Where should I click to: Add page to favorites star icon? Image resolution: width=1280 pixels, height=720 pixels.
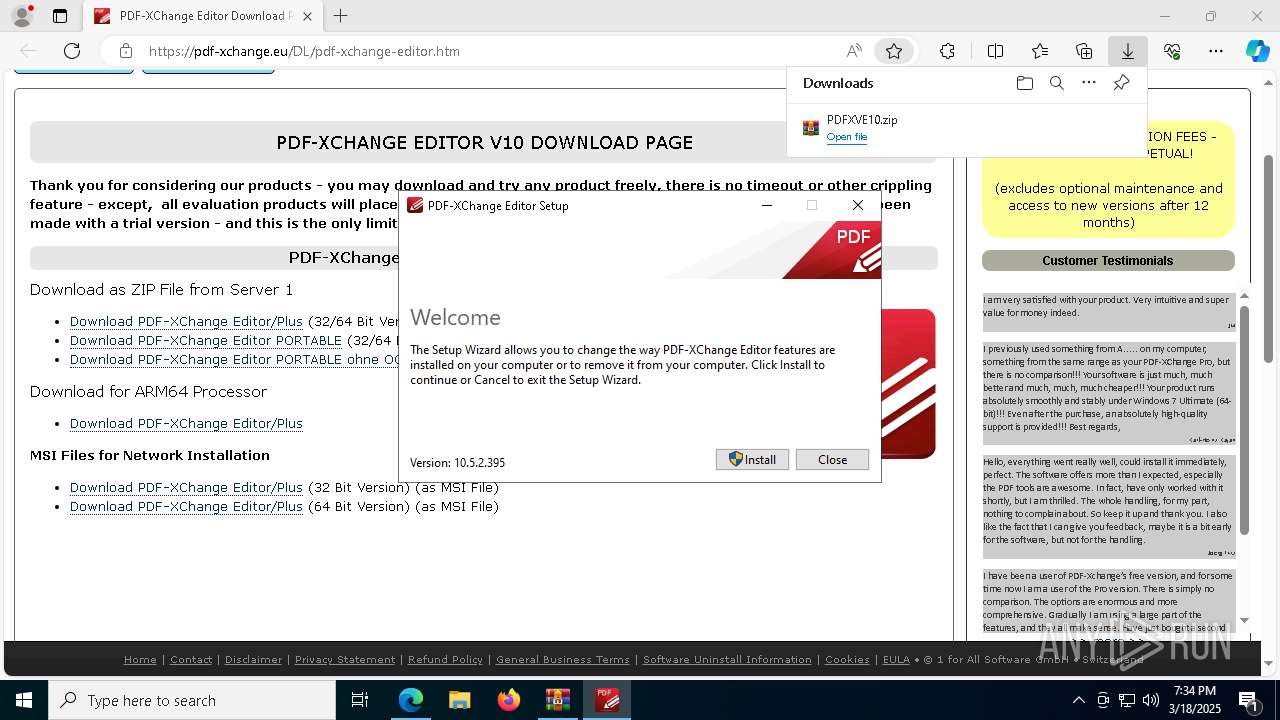(894, 51)
